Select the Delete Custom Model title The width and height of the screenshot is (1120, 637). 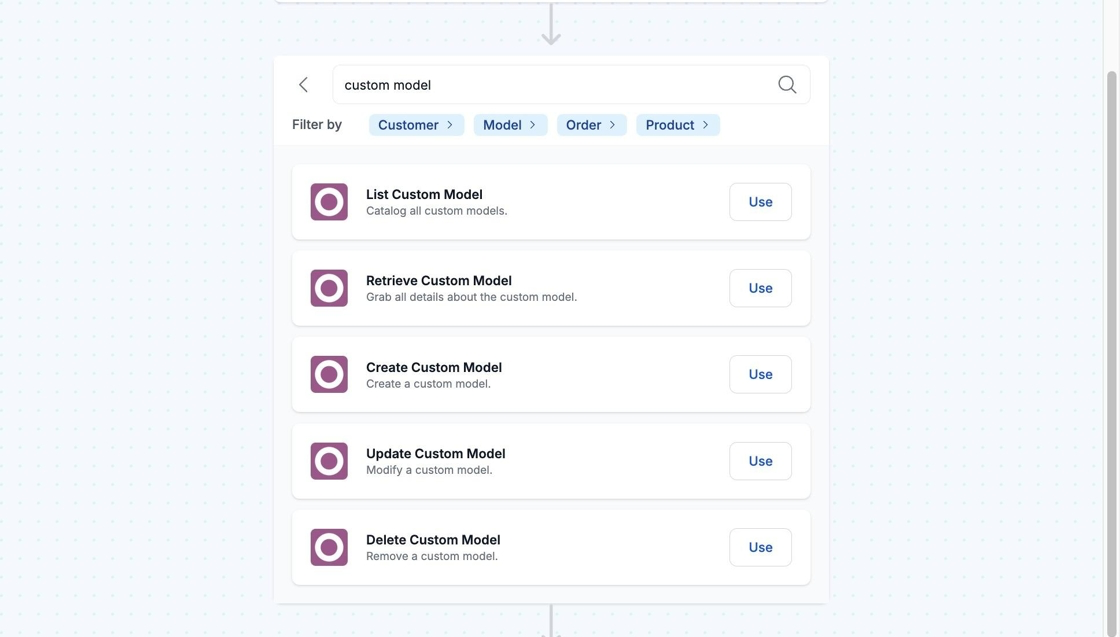[x=433, y=540]
